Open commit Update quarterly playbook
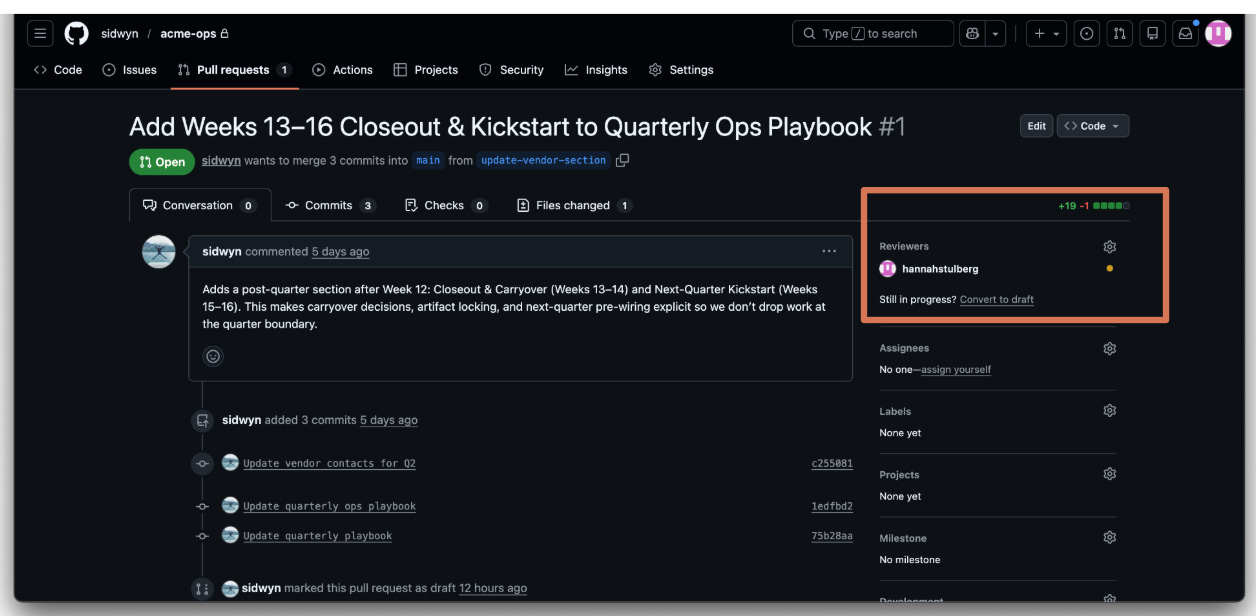 [x=317, y=536]
